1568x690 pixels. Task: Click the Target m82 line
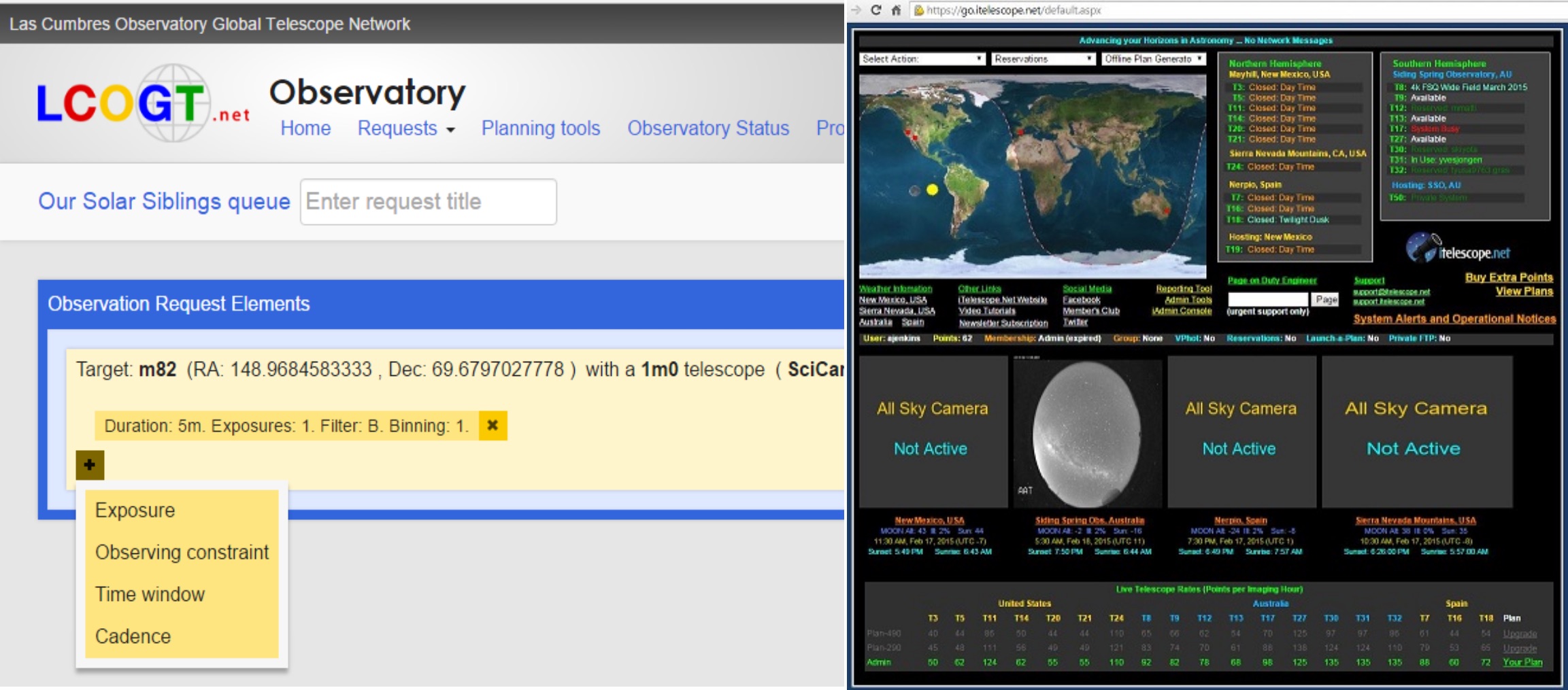pyautogui.click(x=460, y=370)
